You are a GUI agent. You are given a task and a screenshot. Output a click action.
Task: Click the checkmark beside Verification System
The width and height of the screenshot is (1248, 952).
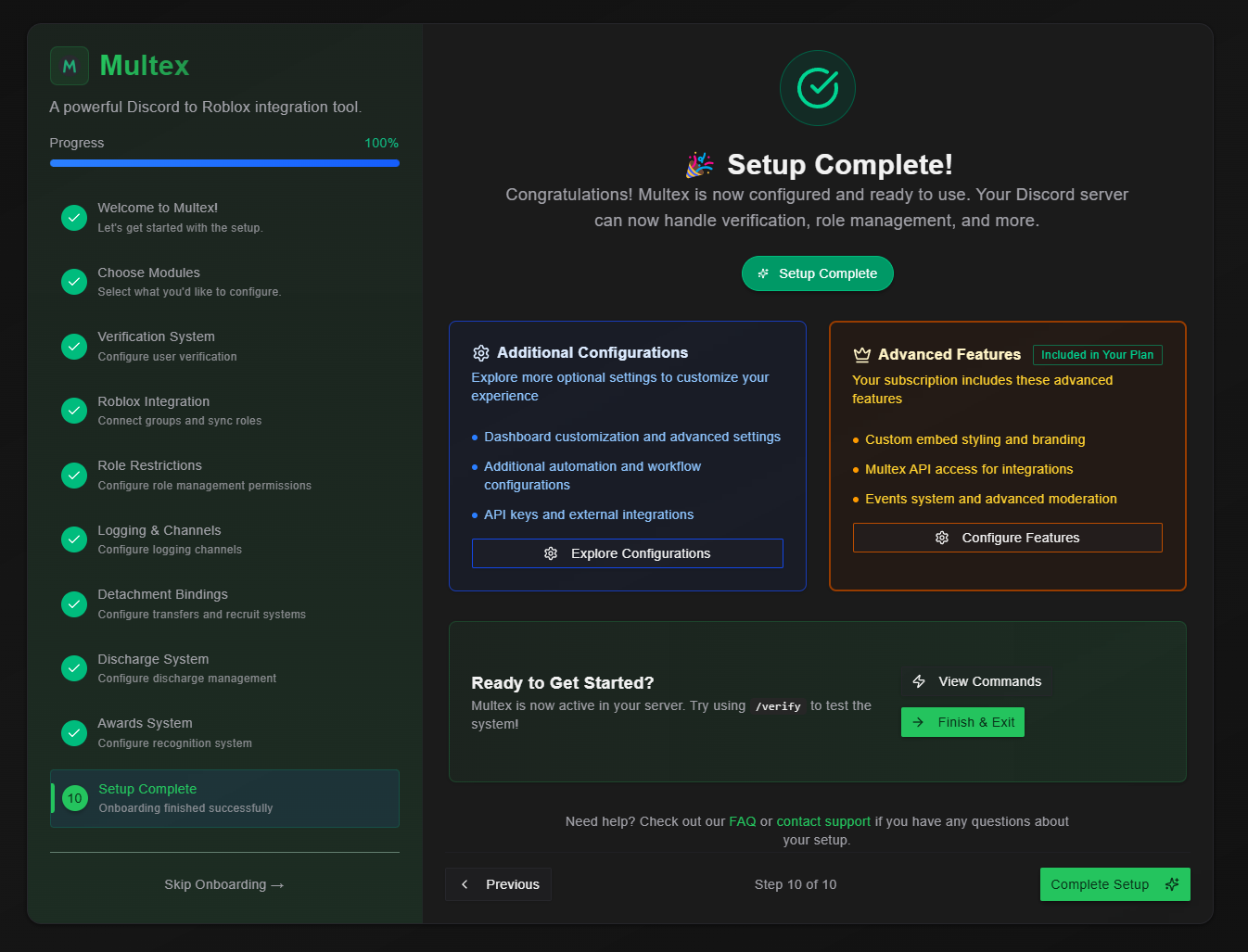(x=74, y=346)
